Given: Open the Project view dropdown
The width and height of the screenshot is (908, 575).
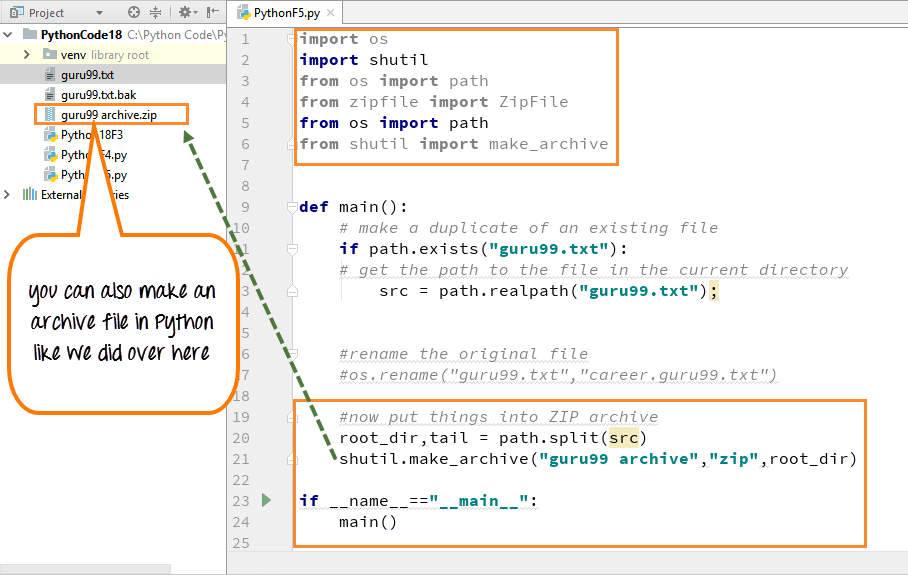Looking at the screenshot, I should pyautogui.click(x=98, y=13).
